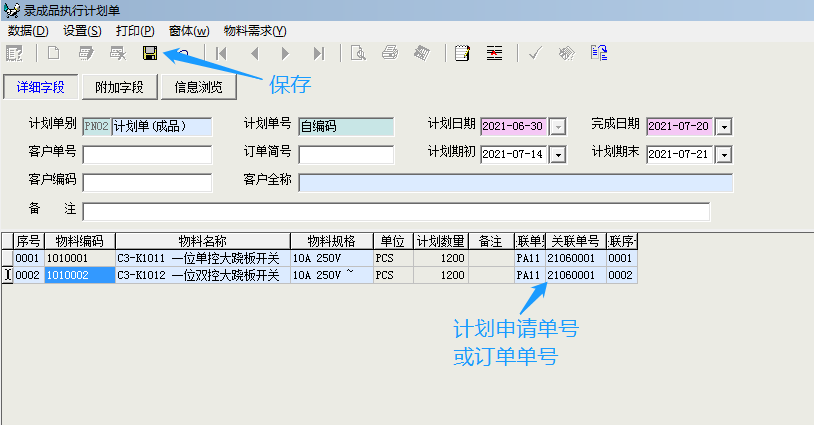Open the 完成日期 date dropdown

point(724,127)
